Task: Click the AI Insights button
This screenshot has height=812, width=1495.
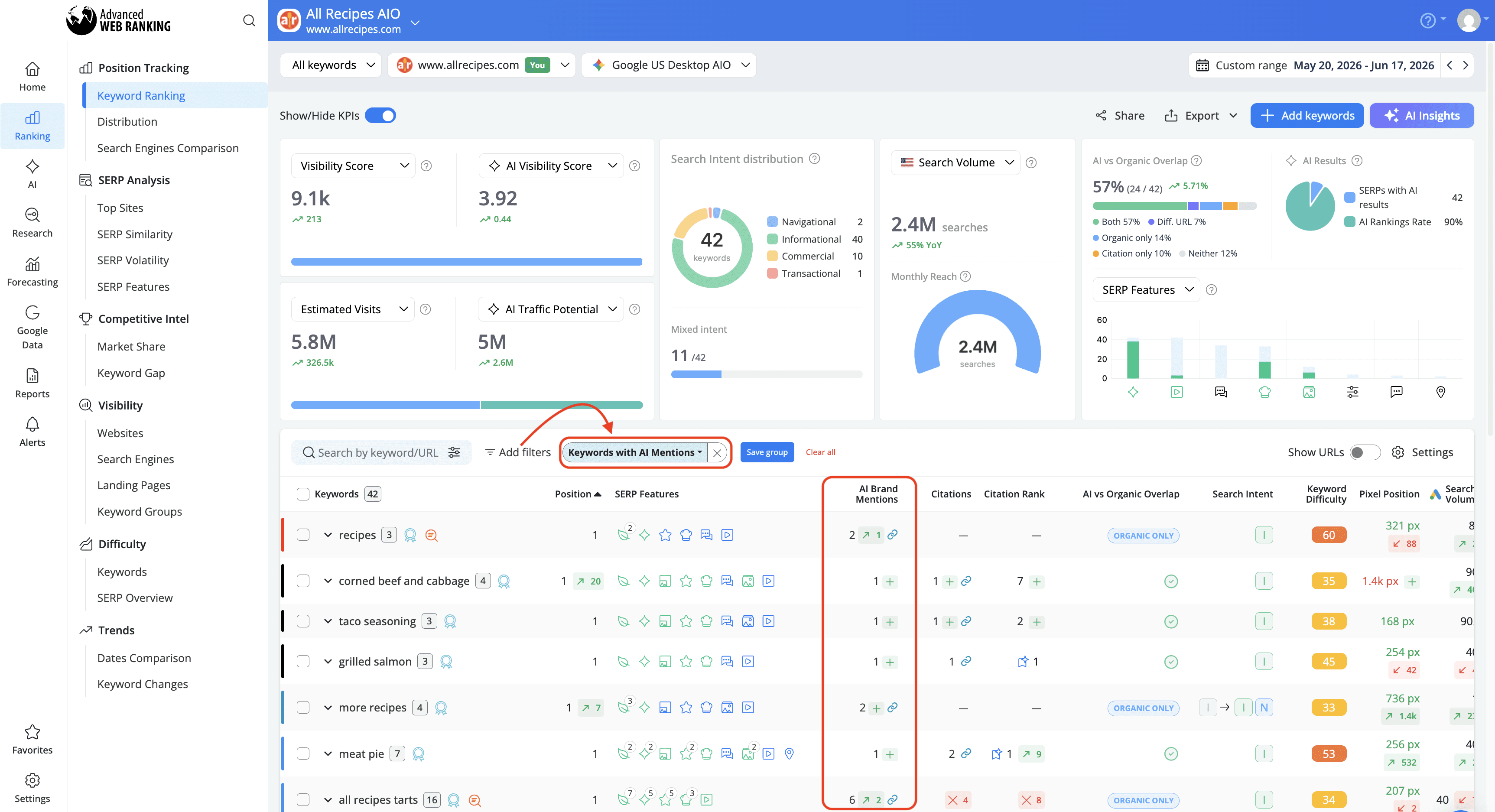Action: 1421,116
